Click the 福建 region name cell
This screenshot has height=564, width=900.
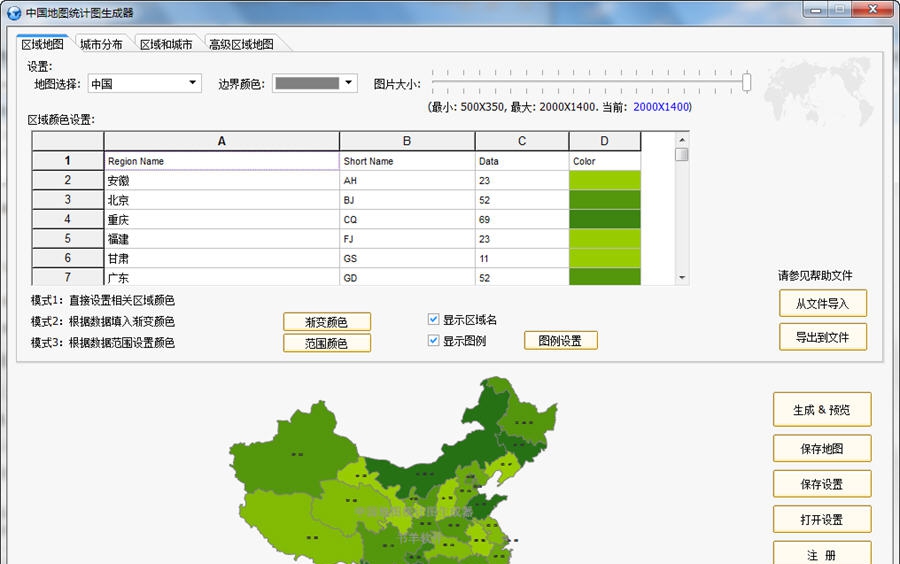tap(222, 239)
